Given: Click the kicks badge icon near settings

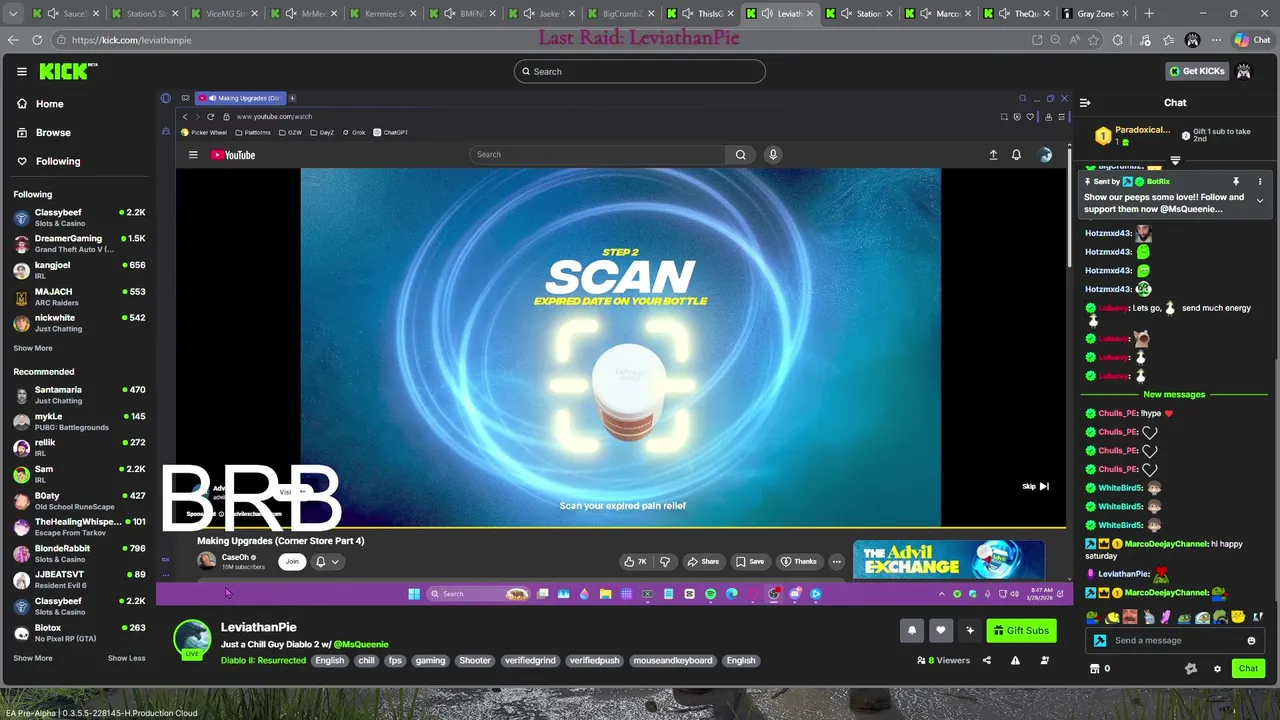Looking at the screenshot, I should click(1190, 668).
